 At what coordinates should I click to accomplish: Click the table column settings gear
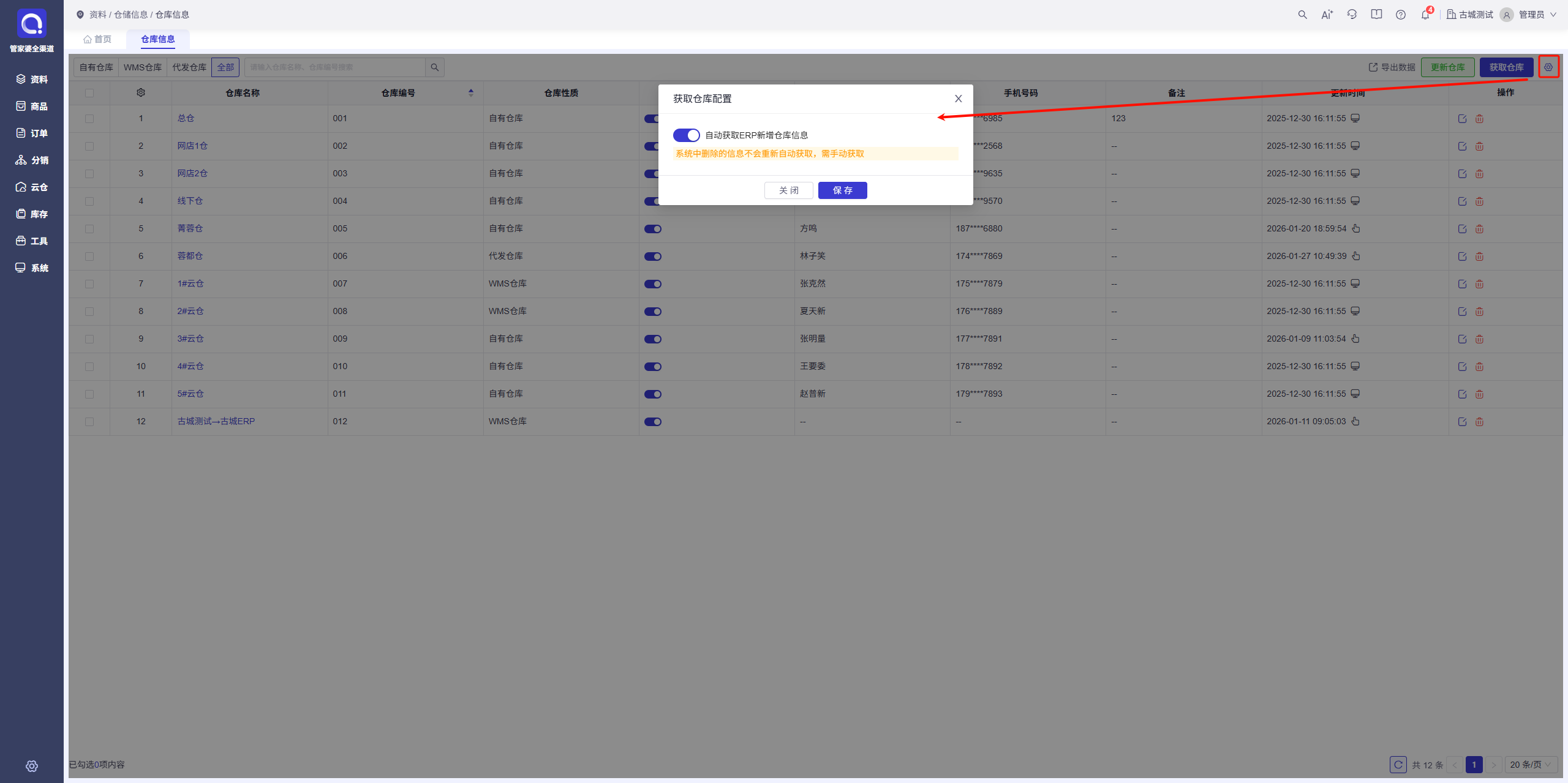pyautogui.click(x=141, y=92)
